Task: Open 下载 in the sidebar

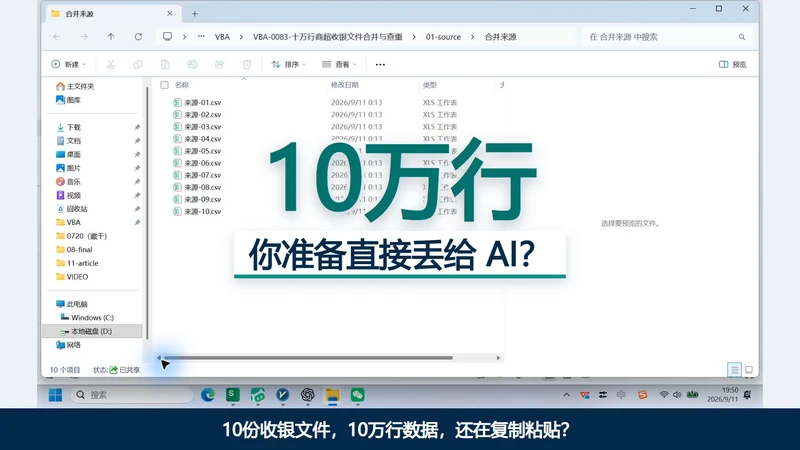Action: click(x=68, y=127)
